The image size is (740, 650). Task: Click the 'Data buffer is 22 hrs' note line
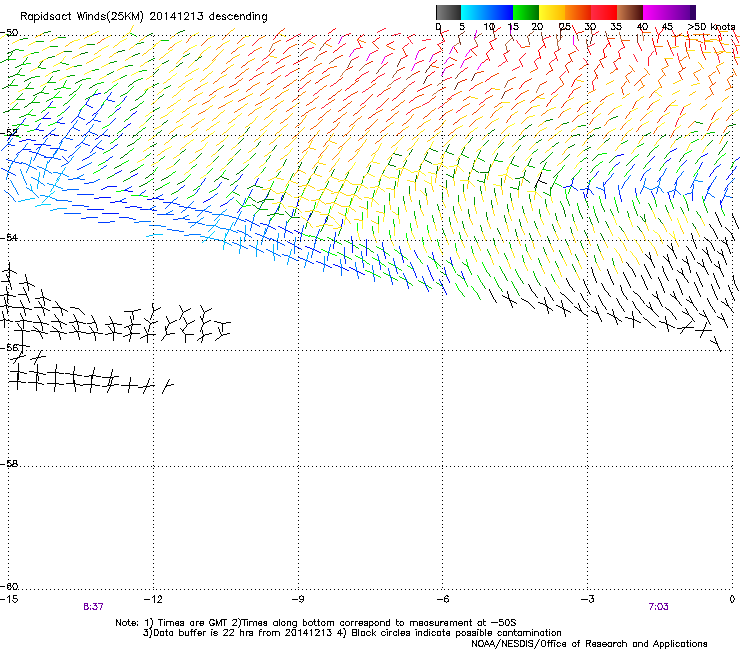[x=352, y=633]
